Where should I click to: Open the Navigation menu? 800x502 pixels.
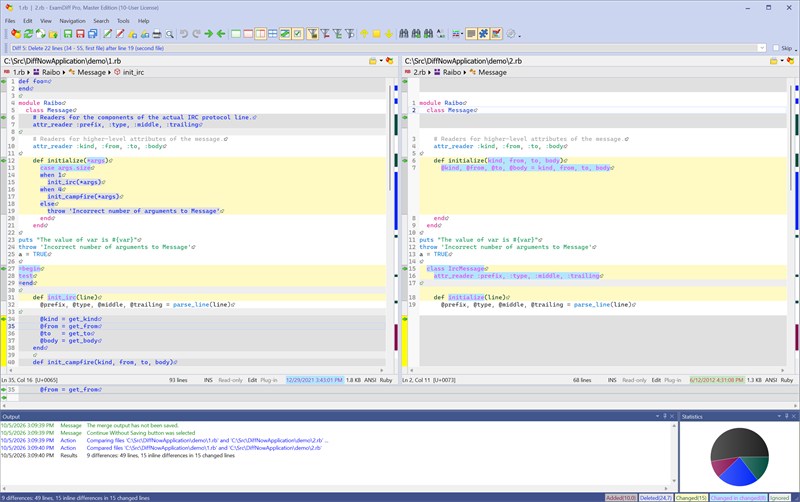72,21
